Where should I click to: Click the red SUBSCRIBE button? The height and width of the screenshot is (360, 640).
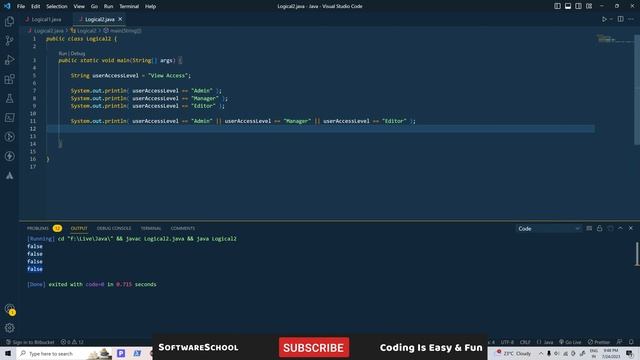click(x=314, y=347)
